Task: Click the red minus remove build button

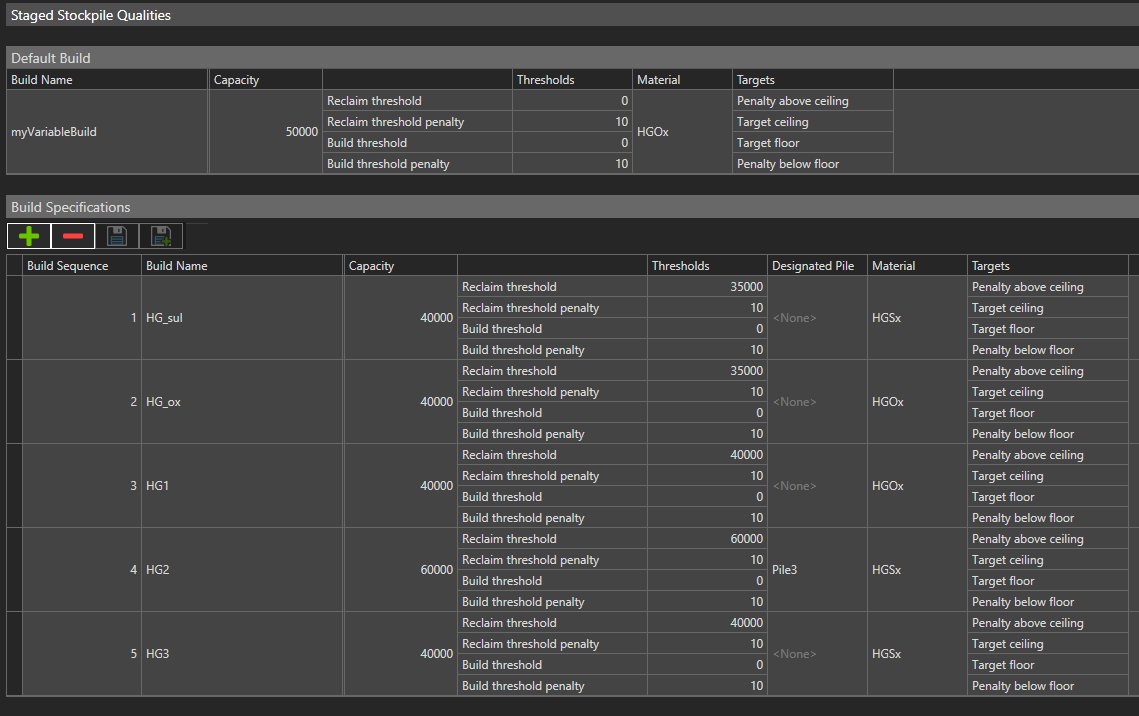Action: [x=73, y=237]
